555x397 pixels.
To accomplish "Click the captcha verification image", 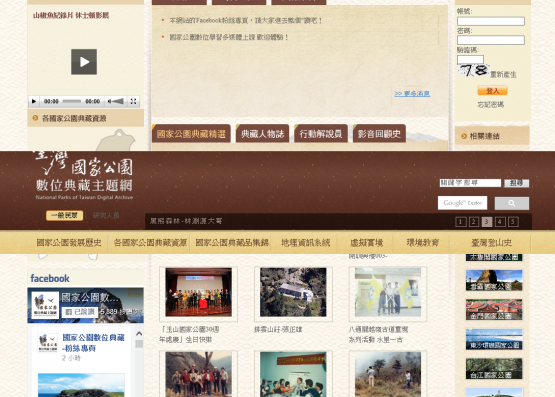I will [473, 71].
